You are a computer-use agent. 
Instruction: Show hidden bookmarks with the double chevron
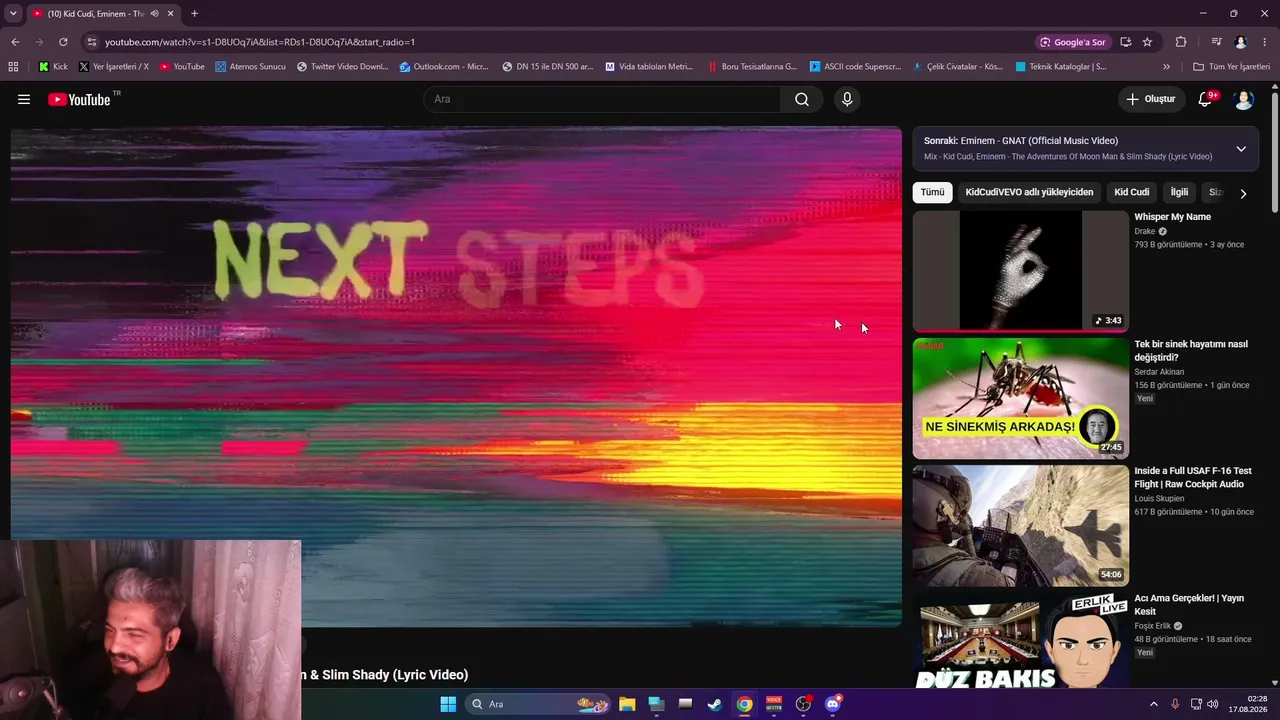[x=1166, y=67]
